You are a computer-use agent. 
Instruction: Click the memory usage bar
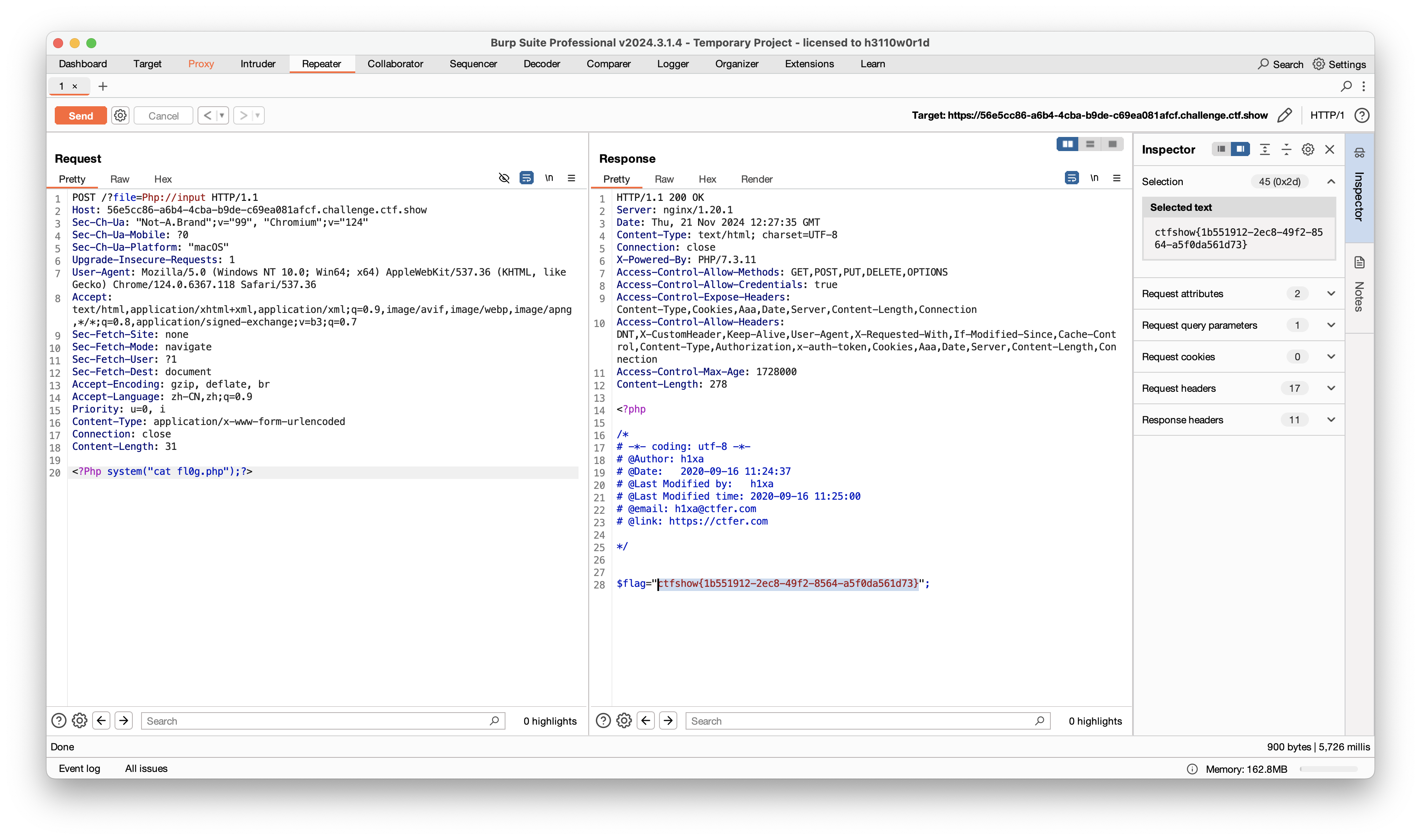click(1329, 769)
